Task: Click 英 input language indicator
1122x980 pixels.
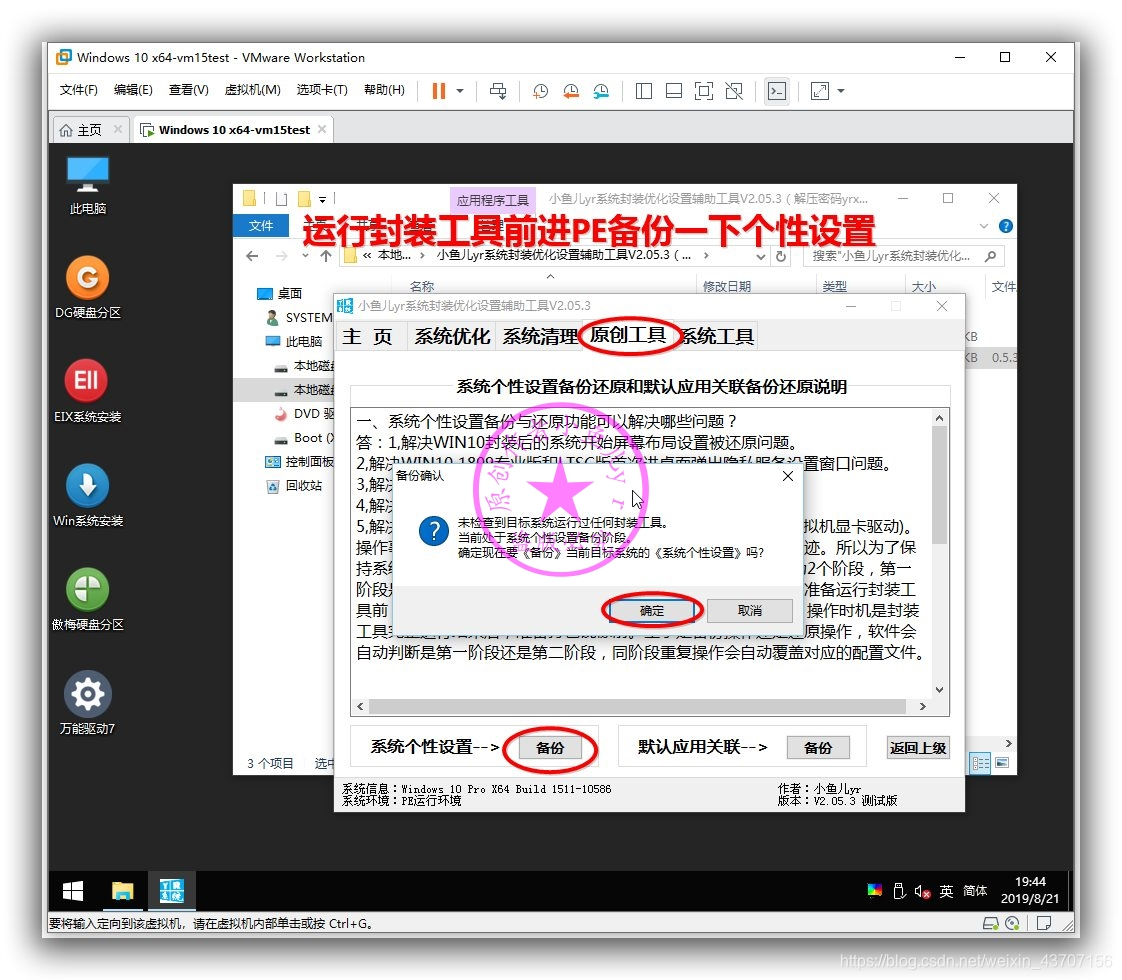Action: pyautogui.click(x=946, y=891)
